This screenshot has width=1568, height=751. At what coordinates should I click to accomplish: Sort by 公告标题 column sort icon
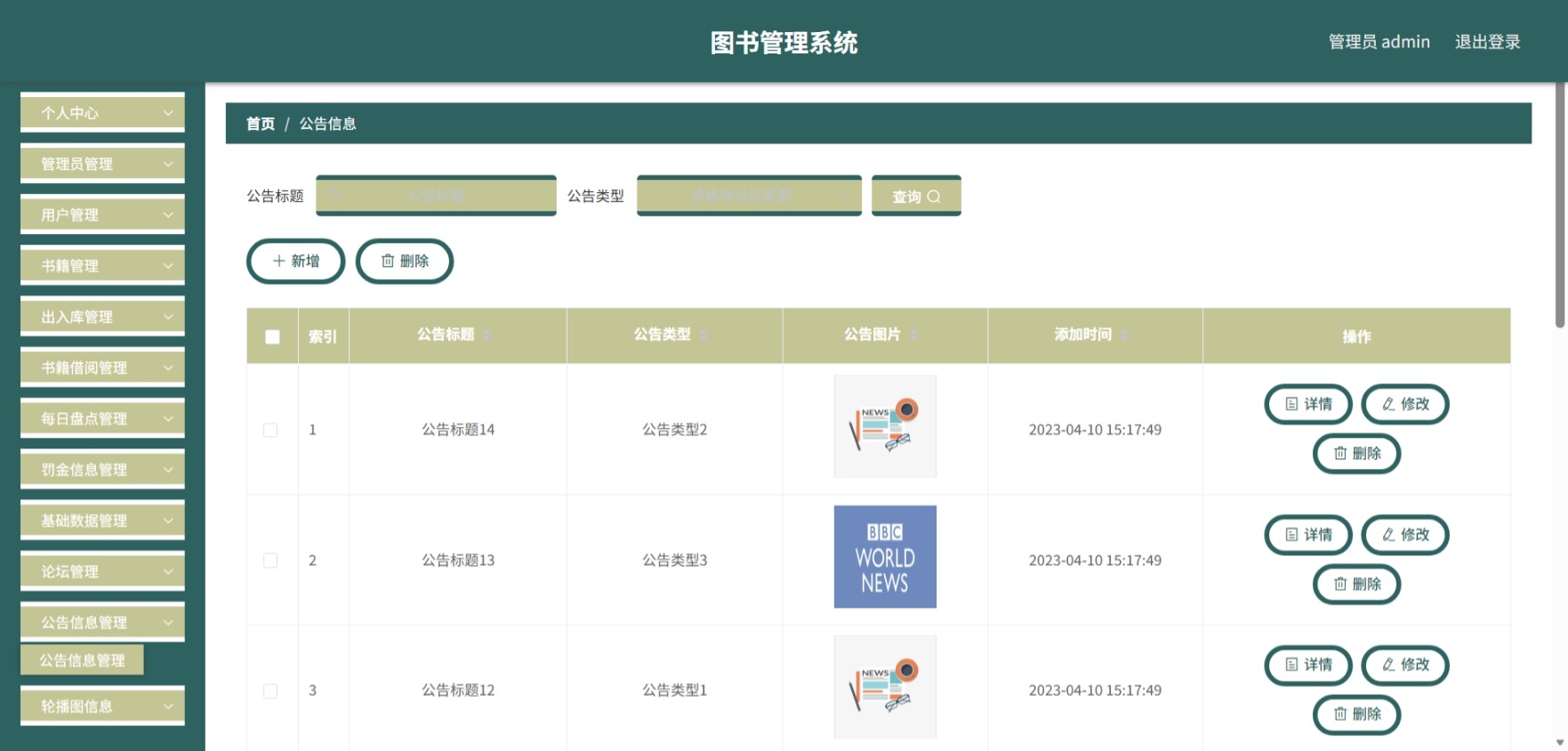pos(487,335)
